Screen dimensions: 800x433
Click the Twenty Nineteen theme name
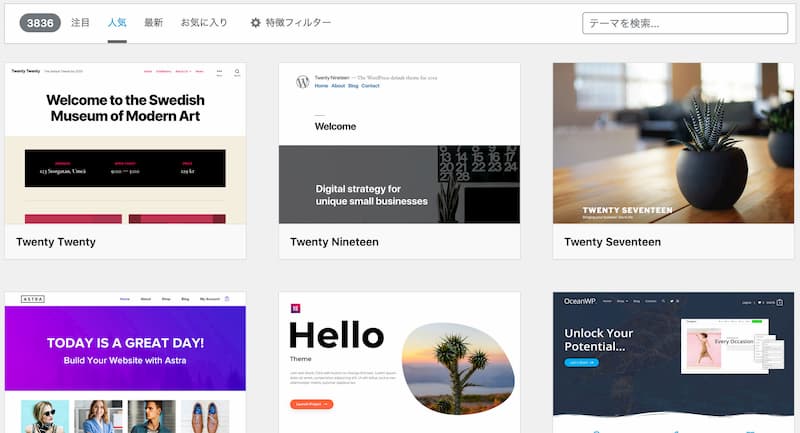(x=334, y=242)
